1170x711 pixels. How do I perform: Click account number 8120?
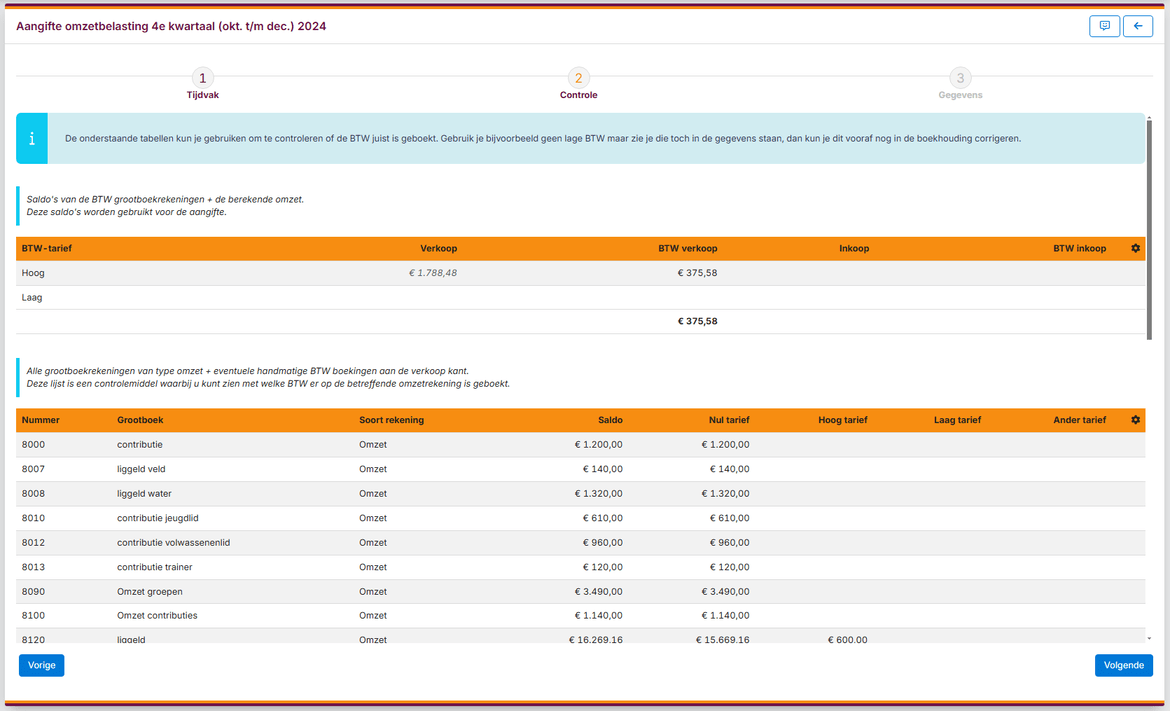(34, 639)
